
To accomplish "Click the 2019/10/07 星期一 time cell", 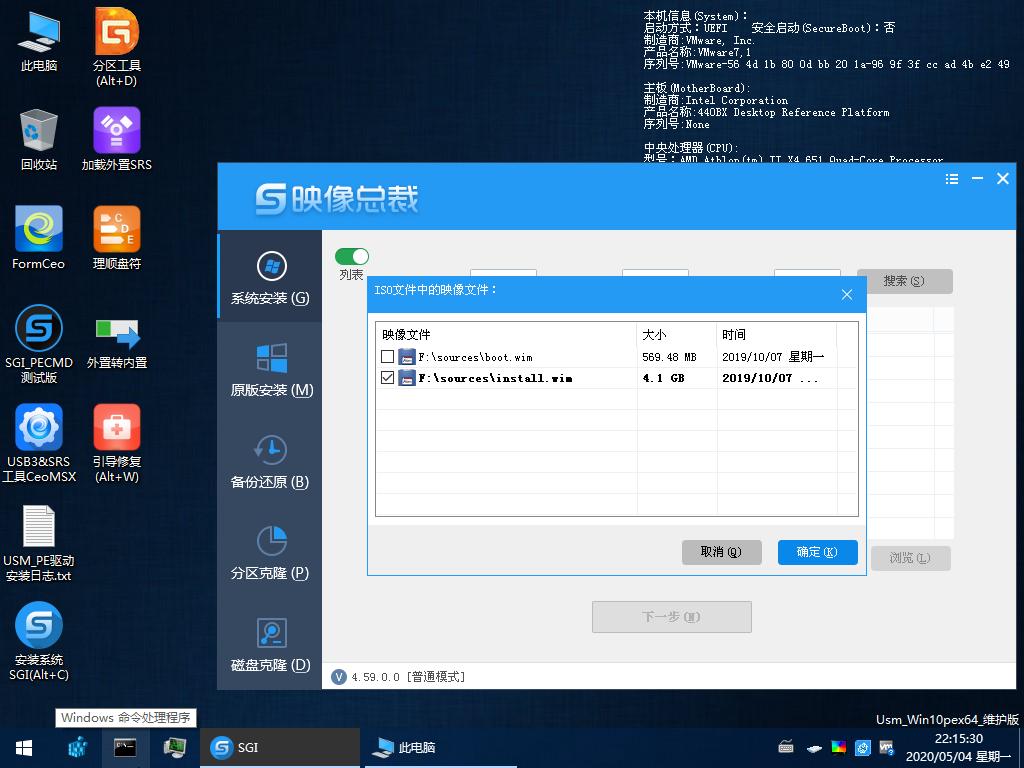I will tap(773, 357).
